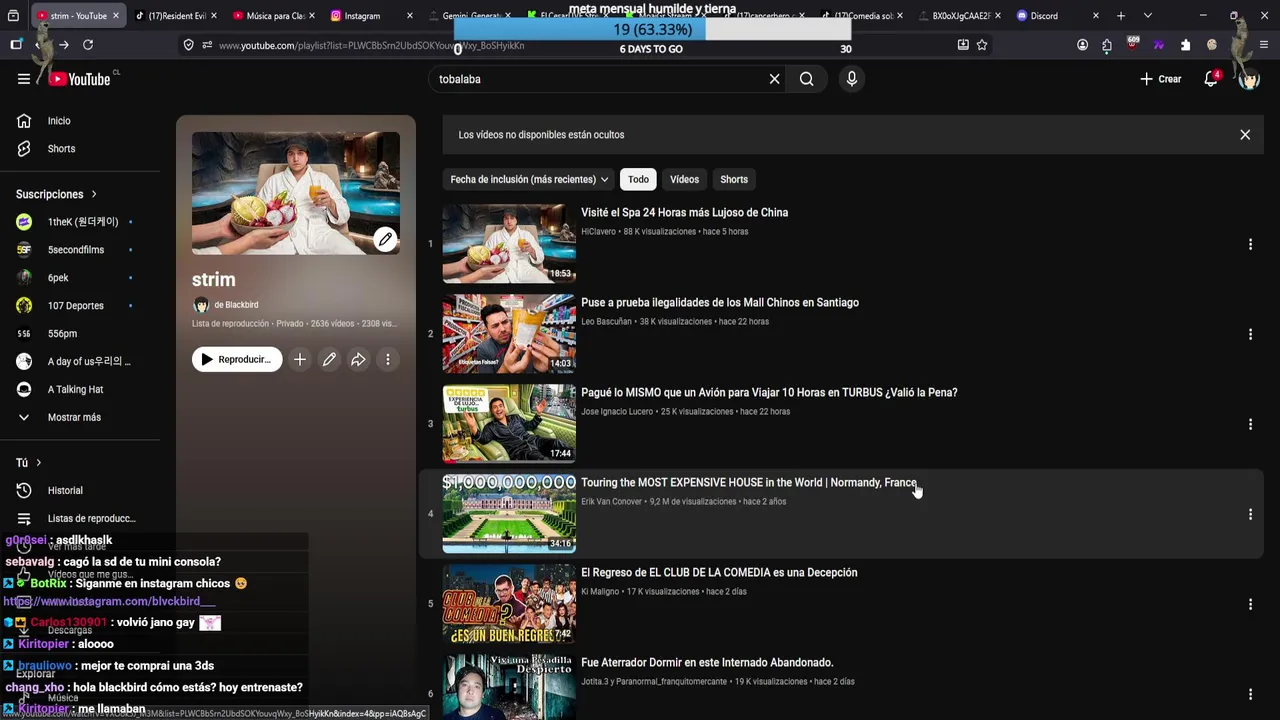1280x720 pixels.
Task: Open the browser application menu
Action: pyautogui.click(x=1264, y=45)
